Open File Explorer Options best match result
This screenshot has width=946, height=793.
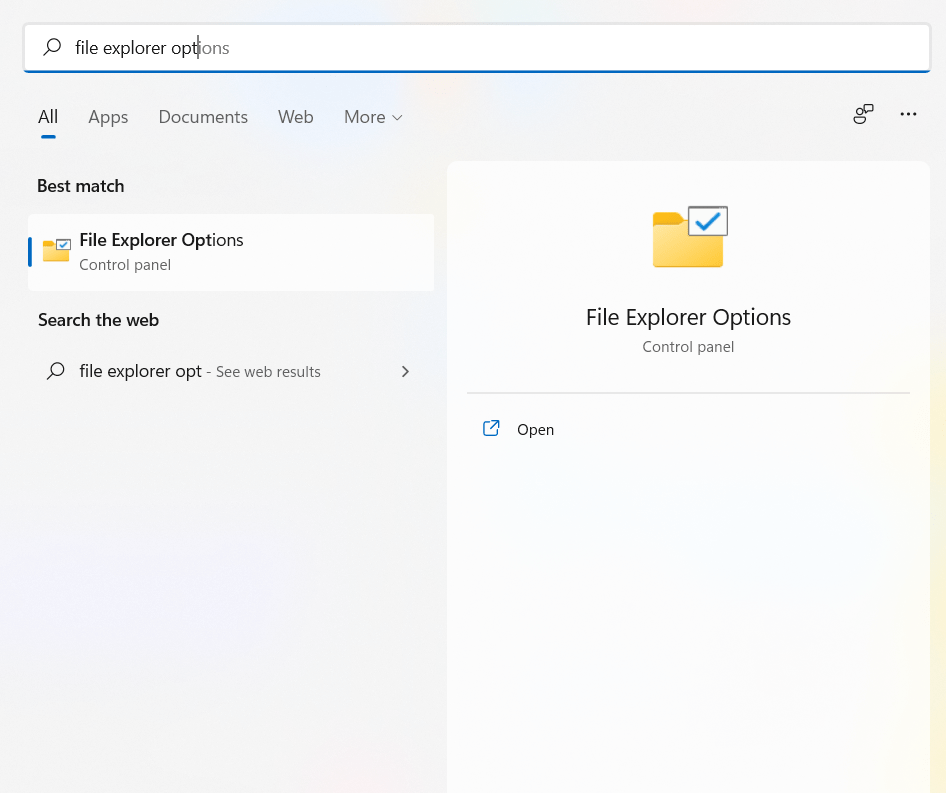point(231,252)
